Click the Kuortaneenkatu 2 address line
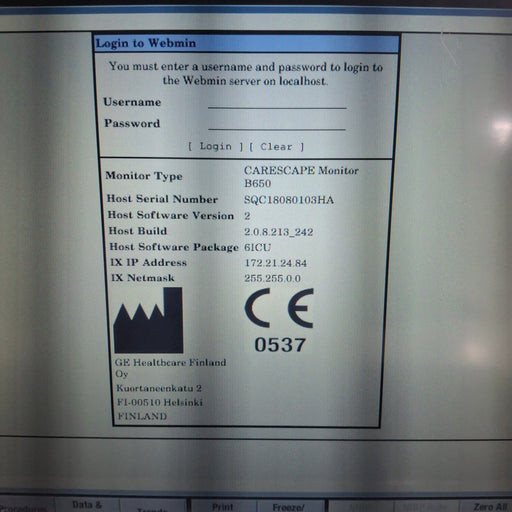 [159, 388]
